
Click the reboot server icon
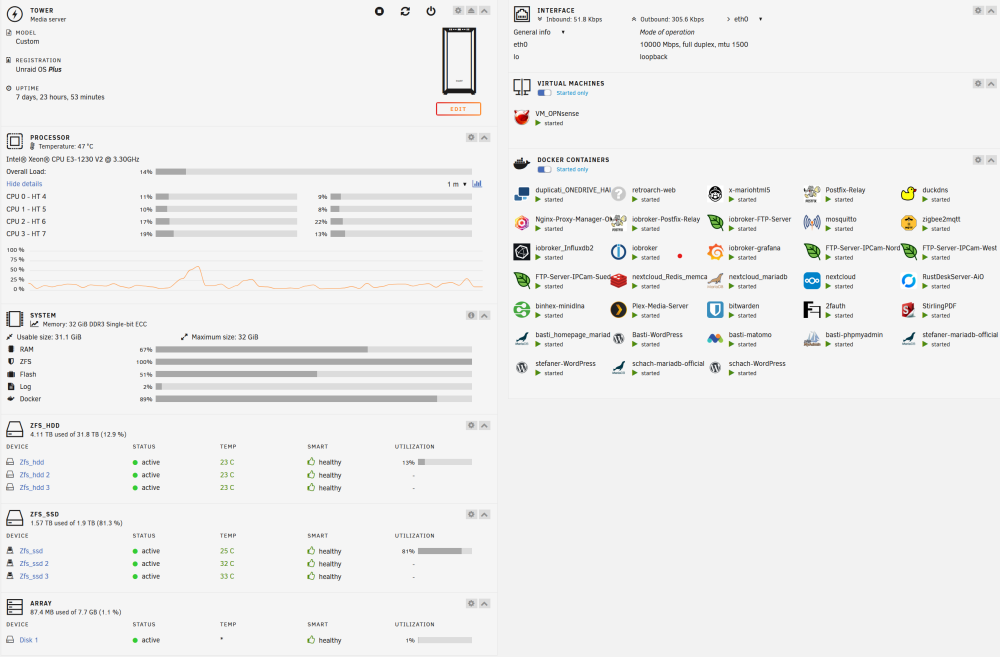(x=405, y=11)
